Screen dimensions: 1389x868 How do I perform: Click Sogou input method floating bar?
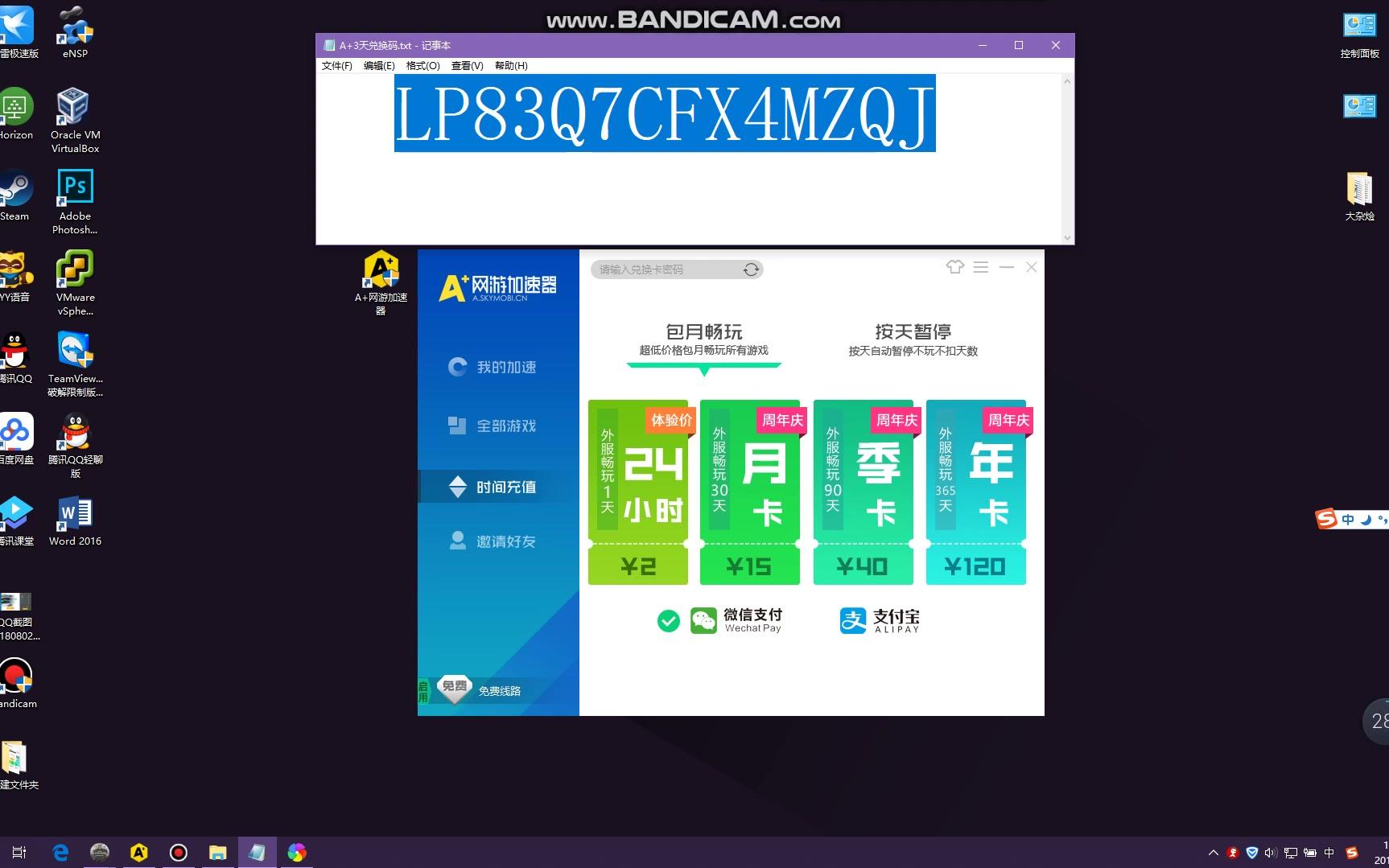[1352, 520]
